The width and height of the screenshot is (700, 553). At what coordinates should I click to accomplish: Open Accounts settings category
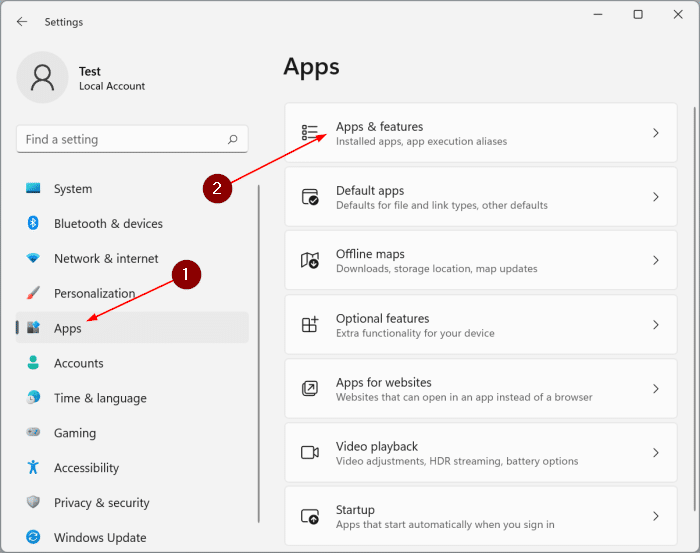[132, 362]
